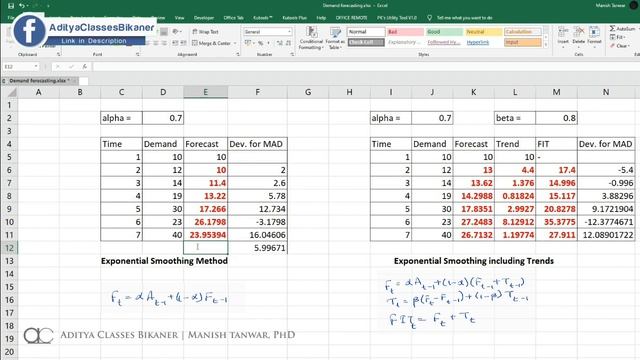Click the Merge & Center button
This screenshot has width=640, height=360.
click(211, 43)
